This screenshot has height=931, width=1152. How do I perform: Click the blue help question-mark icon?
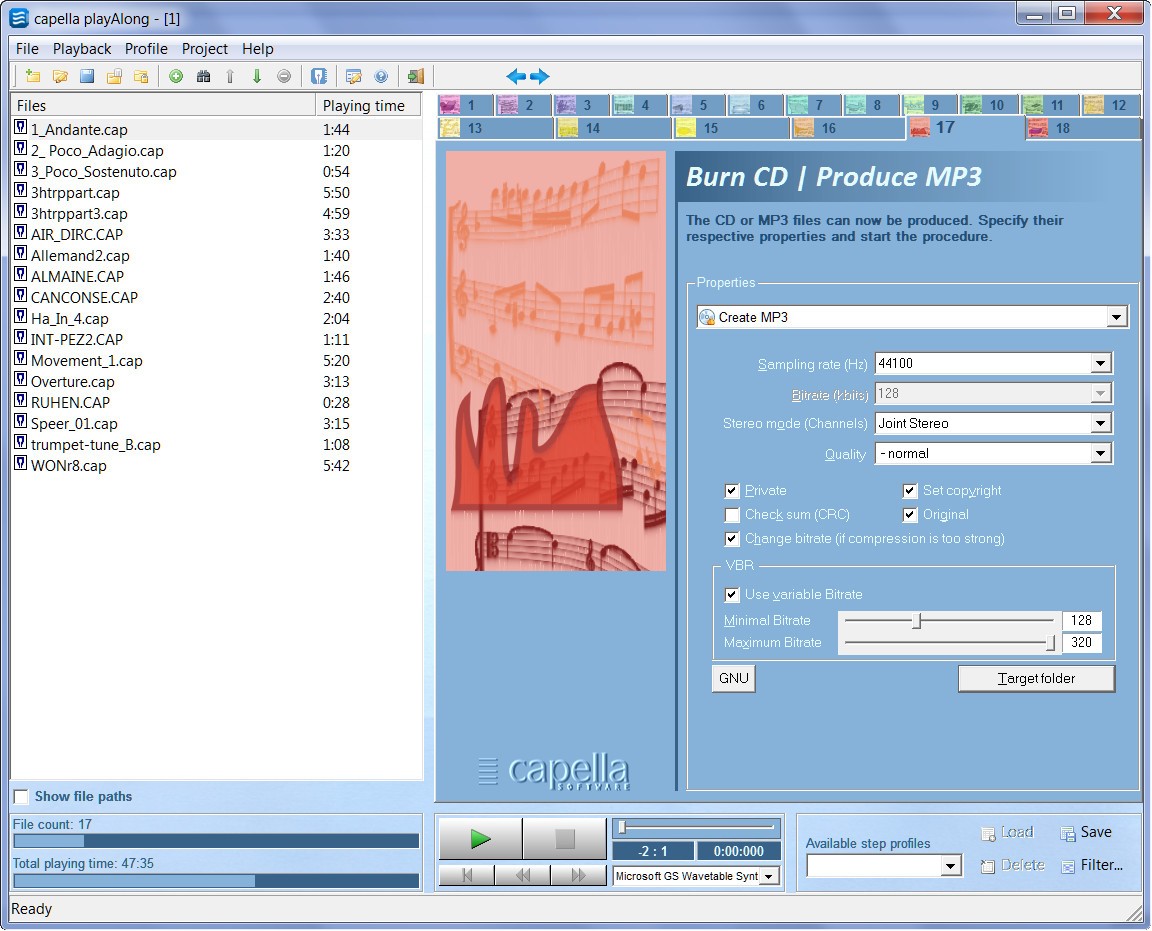click(x=381, y=76)
